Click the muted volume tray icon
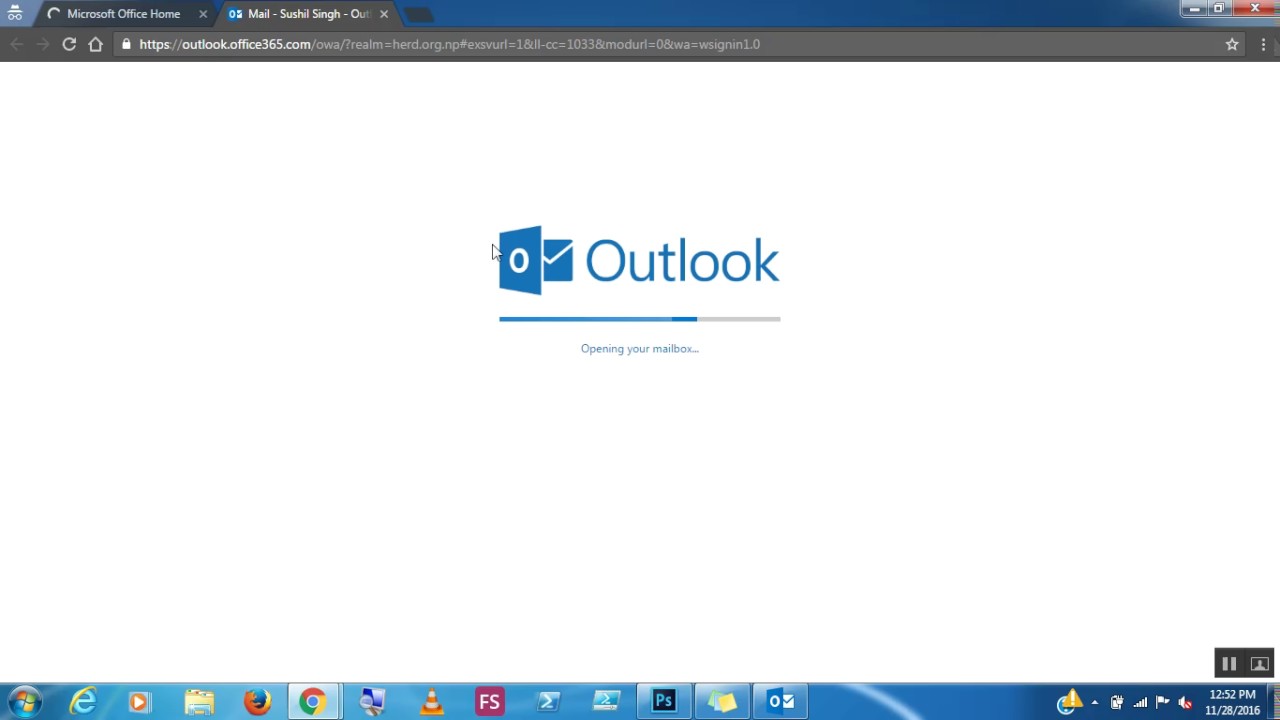Screen dimensions: 1280x720 point(1185,702)
